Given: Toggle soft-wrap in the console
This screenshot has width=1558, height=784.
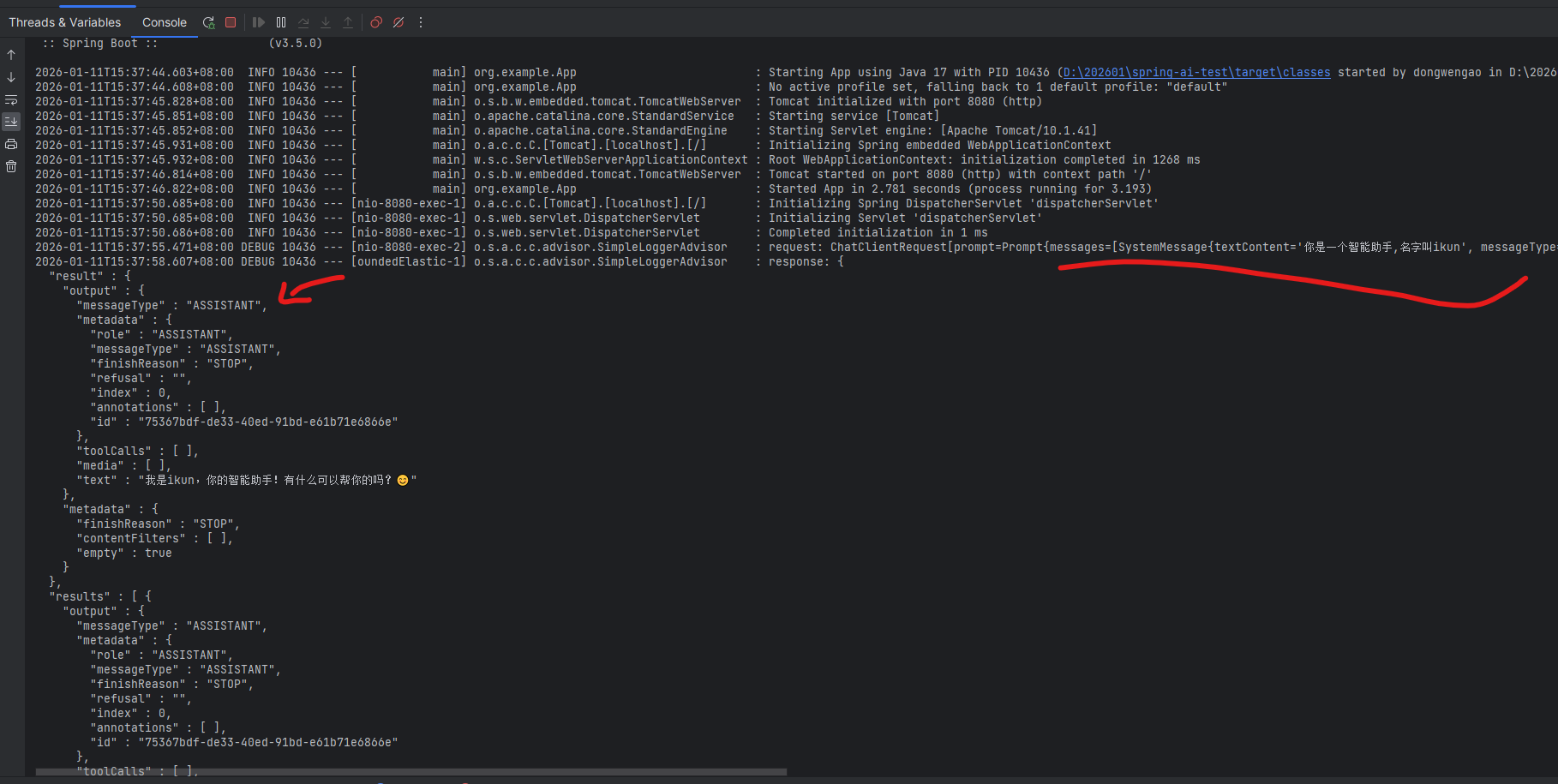Looking at the screenshot, I should pyautogui.click(x=11, y=99).
